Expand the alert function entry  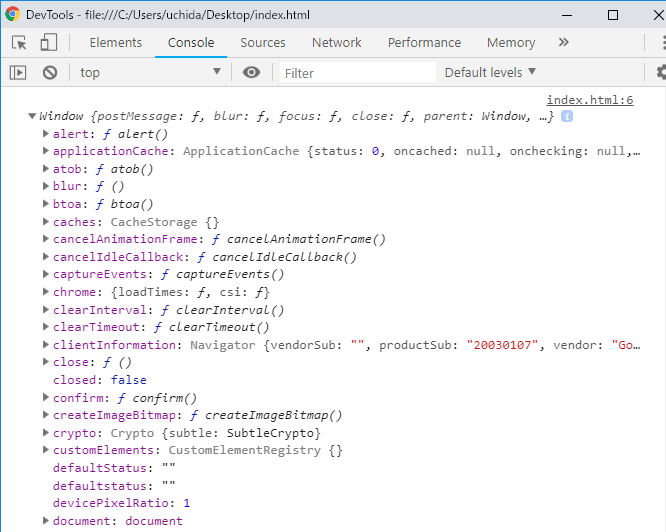pos(45,134)
